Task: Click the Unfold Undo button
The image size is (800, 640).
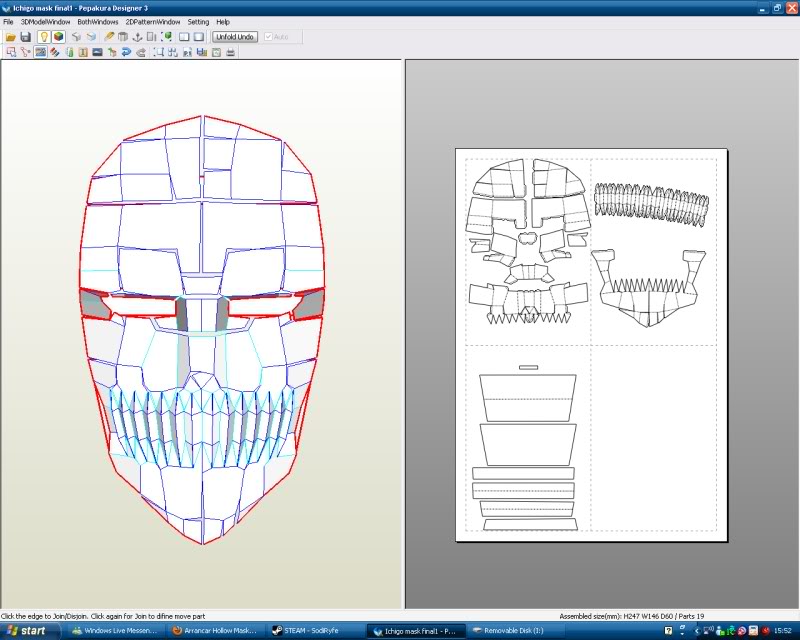Action: (235, 37)
